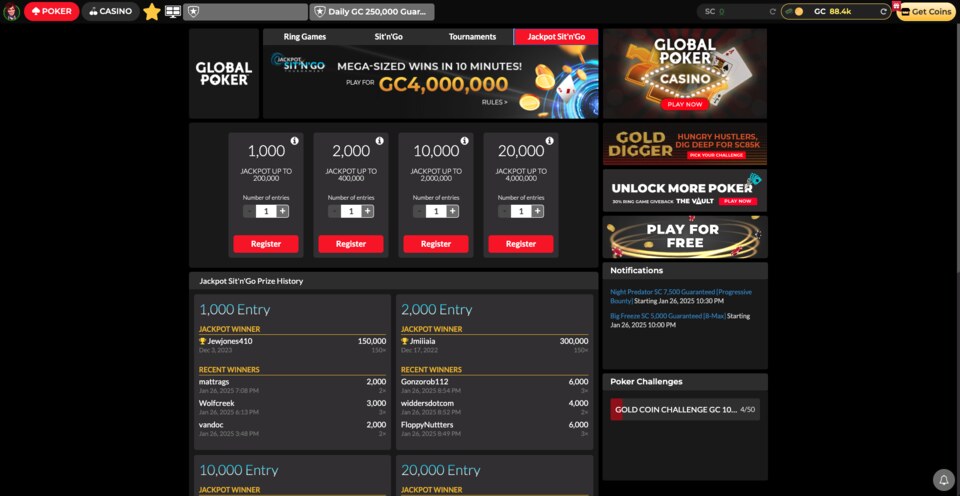Click the 10,000 Entry history heading
Screen dimensions: 960x496
pyautogui.click(x=239, y=470)
